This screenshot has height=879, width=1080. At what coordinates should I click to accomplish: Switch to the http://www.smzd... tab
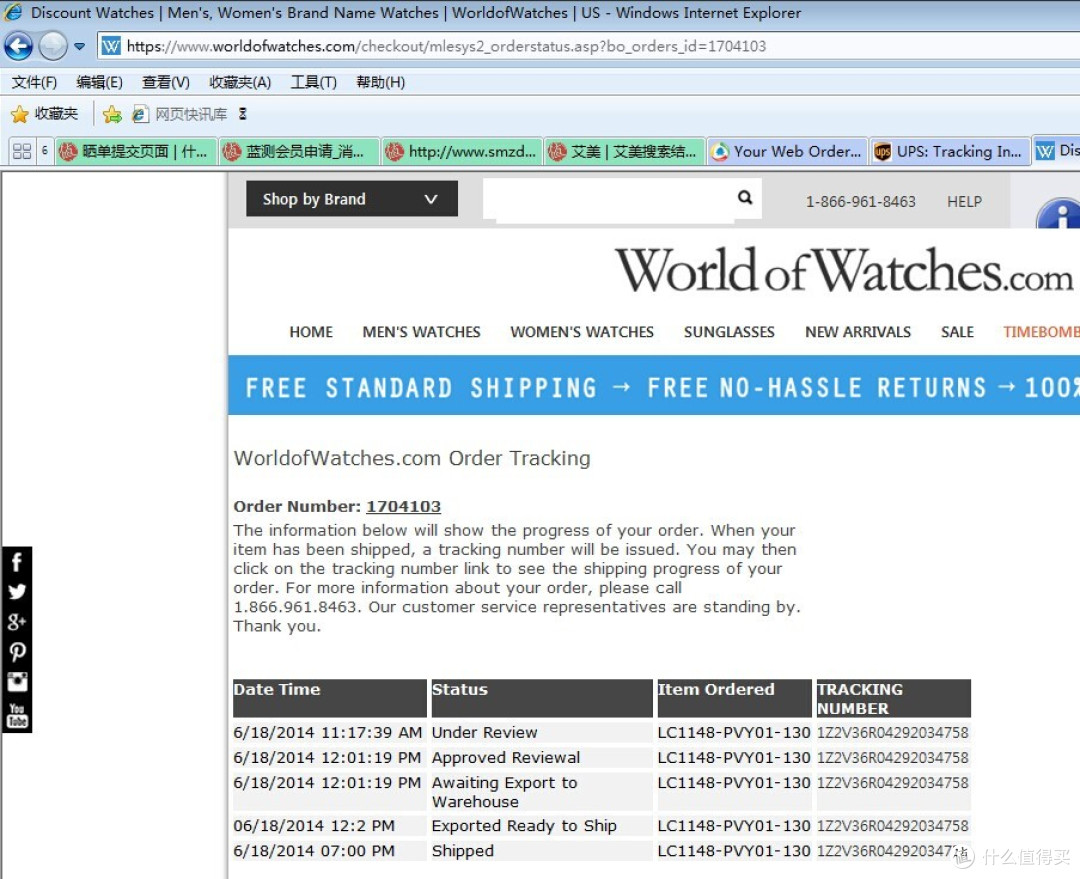461,152
